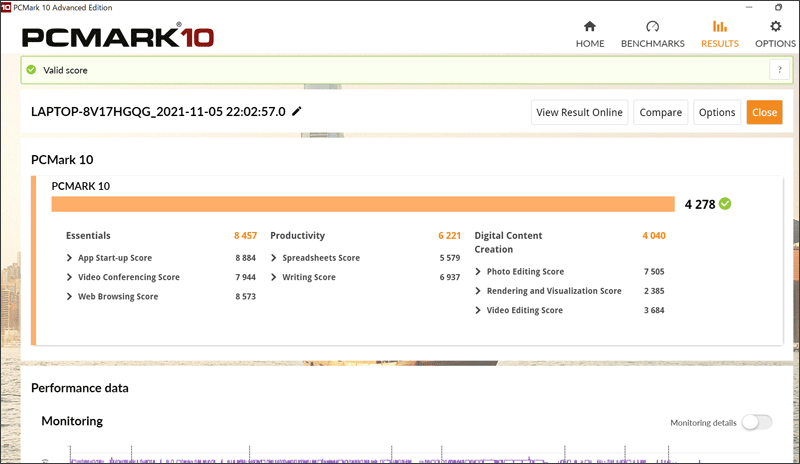Toggle the Monitoring details switch
The image size is (800, 464).
pos(757,422)
